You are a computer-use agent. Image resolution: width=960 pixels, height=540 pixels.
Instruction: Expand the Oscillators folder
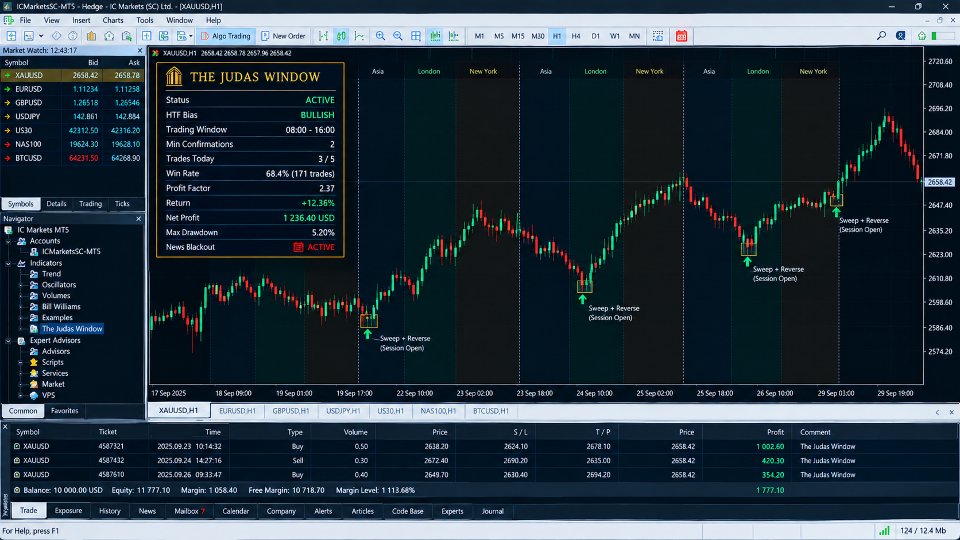21,285
